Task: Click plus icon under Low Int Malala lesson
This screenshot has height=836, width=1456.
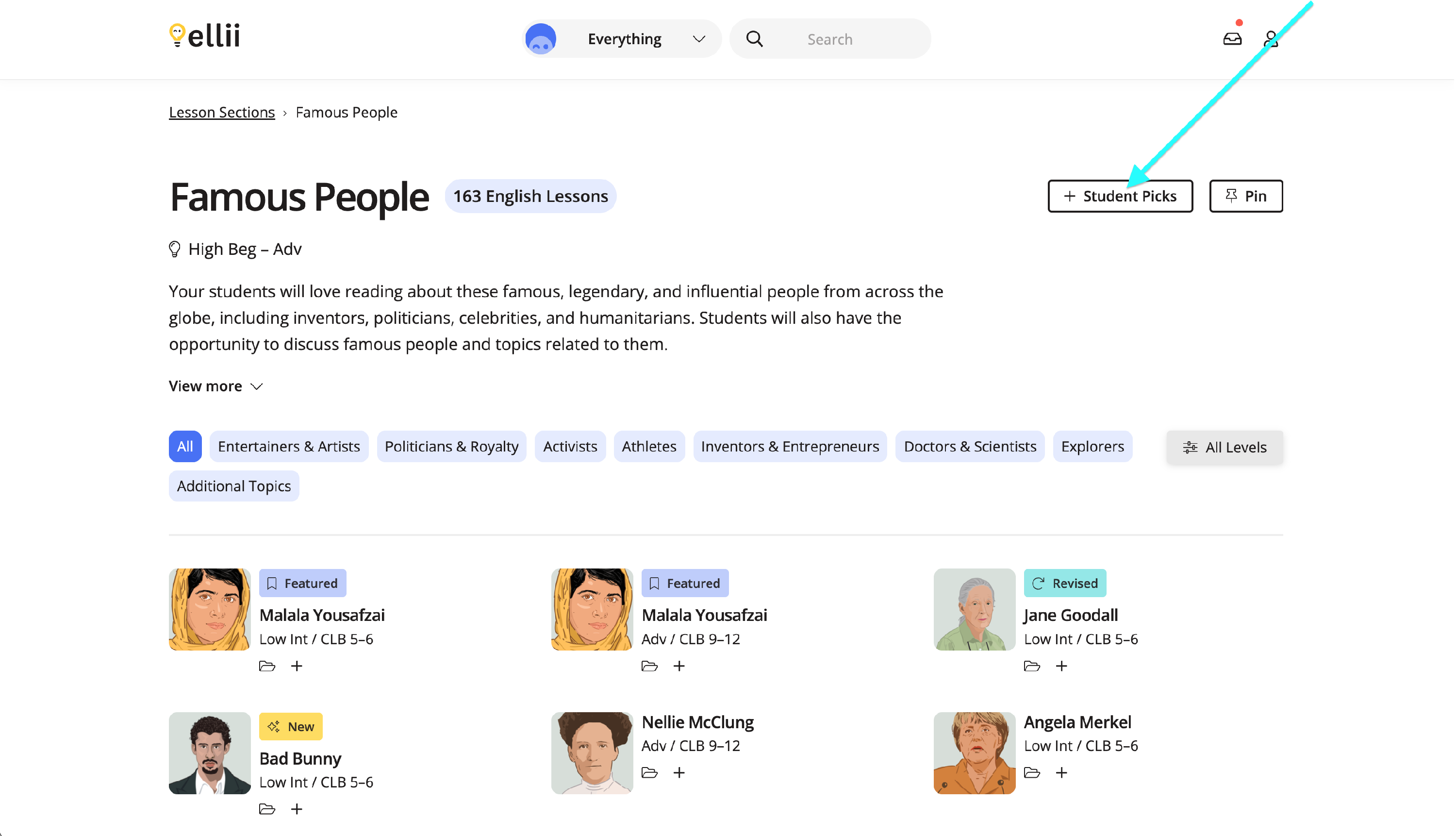Action: pos(296,666)
